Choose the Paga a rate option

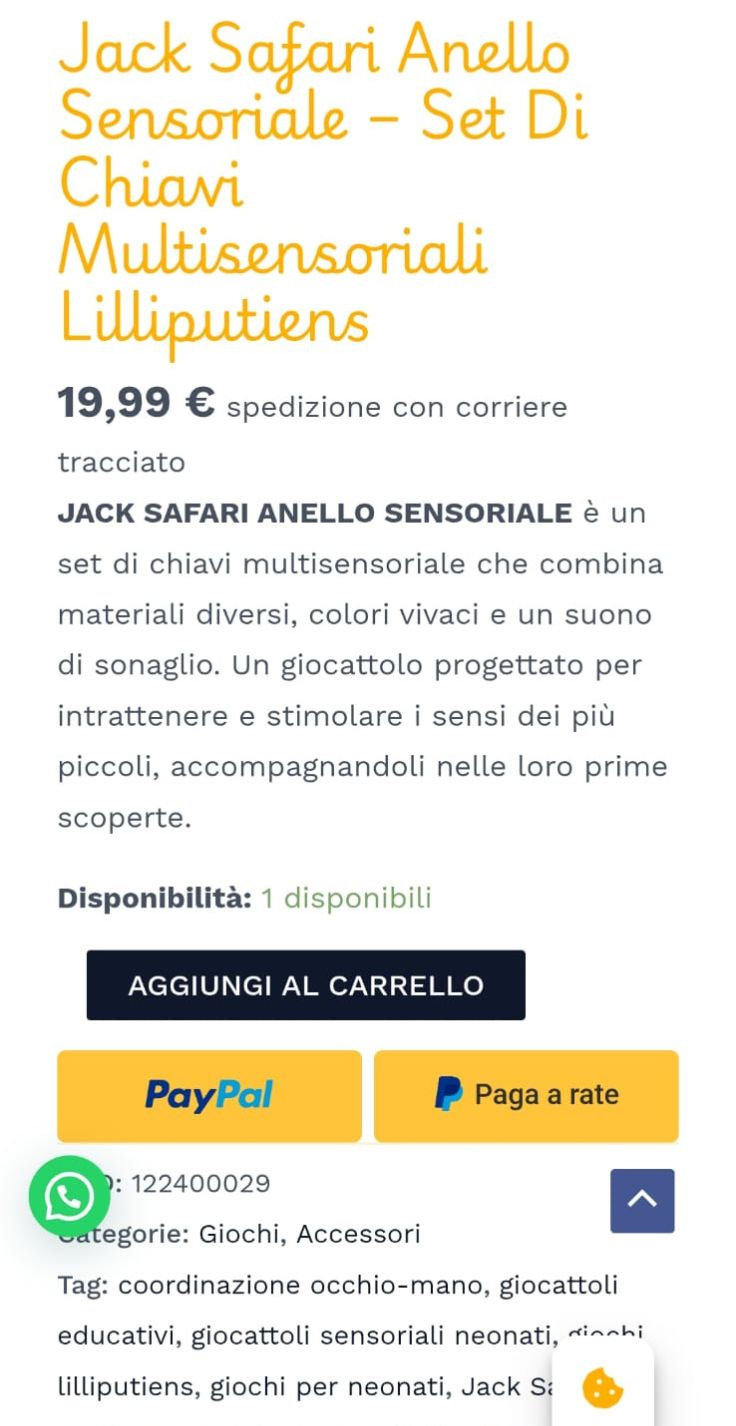coord(526,1095)
